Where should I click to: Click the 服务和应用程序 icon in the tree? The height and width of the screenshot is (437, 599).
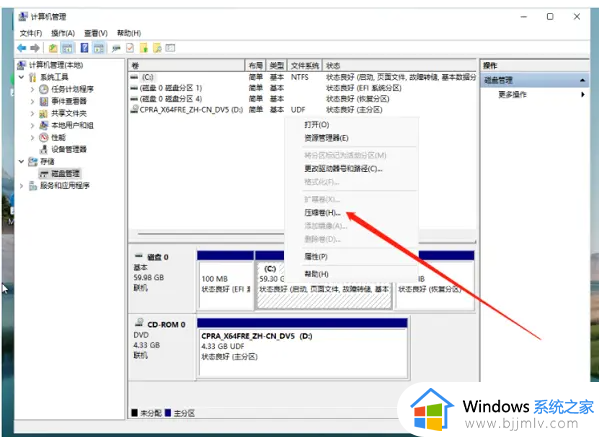[33, 186]
